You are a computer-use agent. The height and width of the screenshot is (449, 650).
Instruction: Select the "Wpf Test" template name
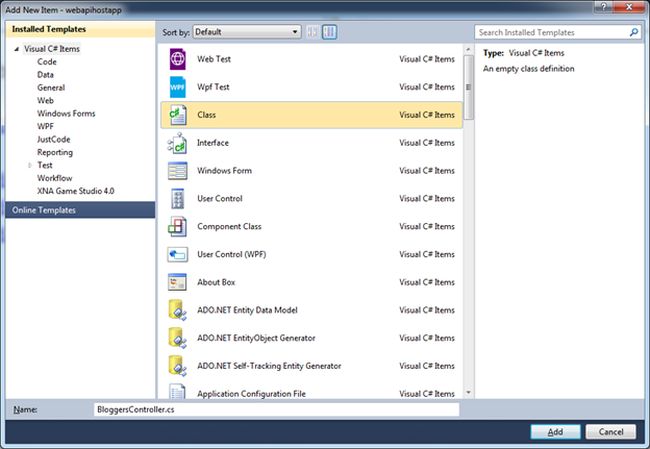[213, 87]
